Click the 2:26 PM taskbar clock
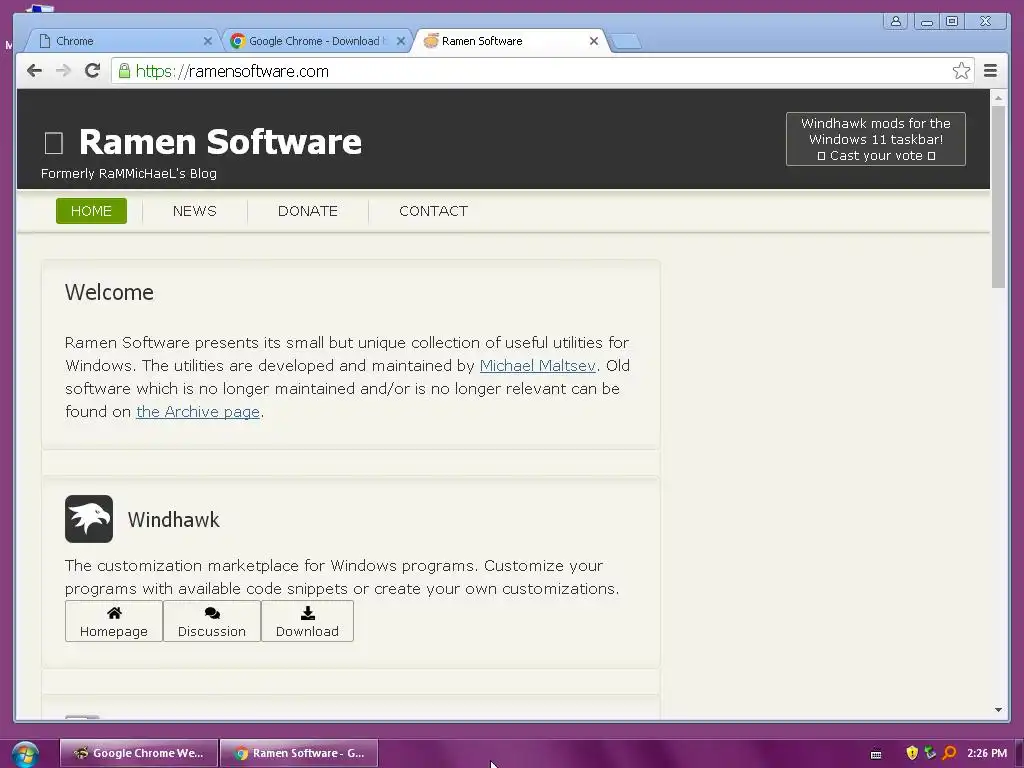Viewport: 1024px width, 768px height. (987, 753)
